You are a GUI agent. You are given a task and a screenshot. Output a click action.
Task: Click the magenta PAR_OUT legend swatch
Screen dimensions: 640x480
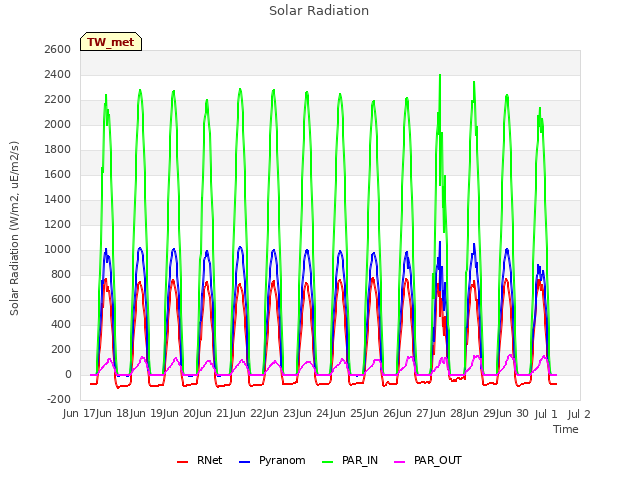pos(400,462)
